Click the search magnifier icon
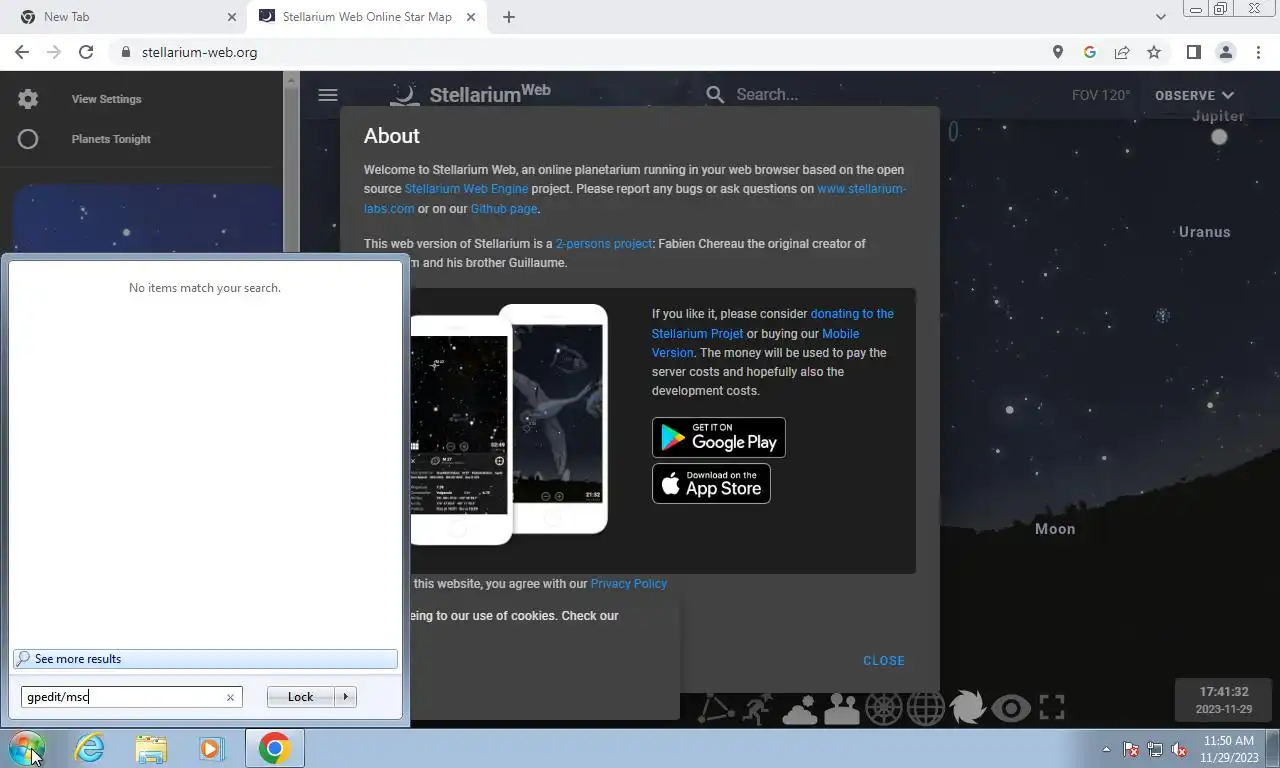 [x=715, y=95]
